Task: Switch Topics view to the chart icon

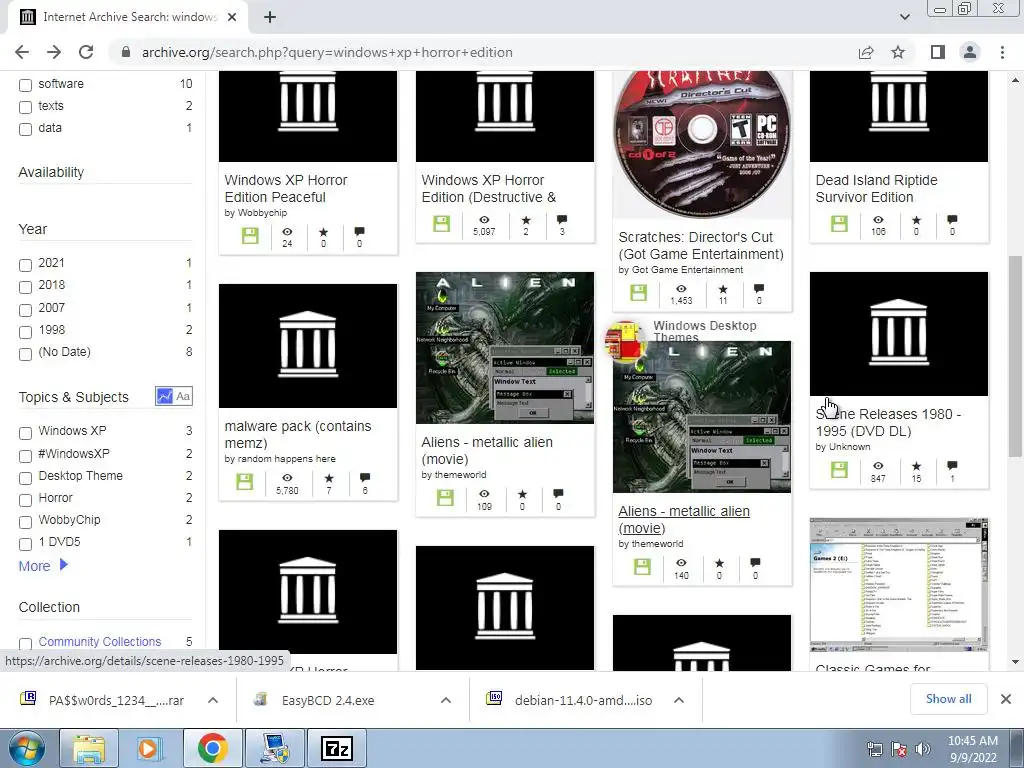Action: click(x=165, y=396)
